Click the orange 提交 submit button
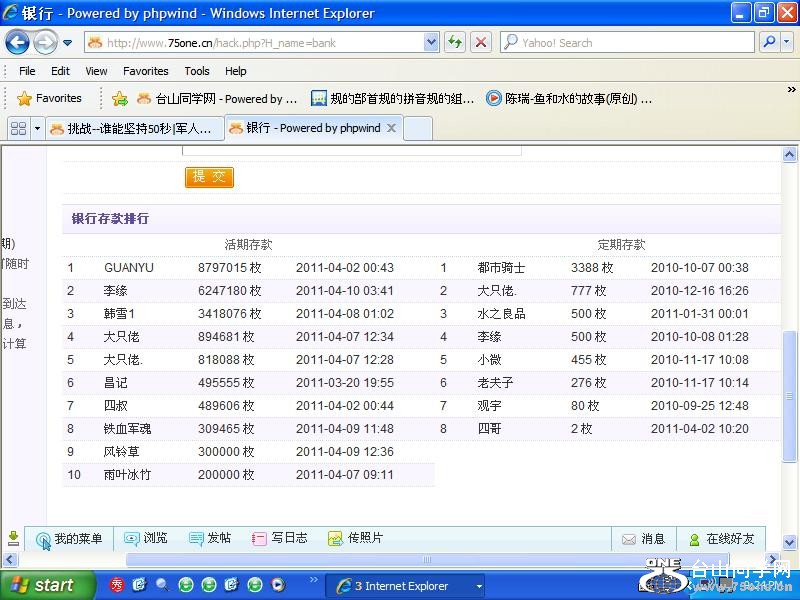Screen dimensions: 800x600 tap(209, 177)
